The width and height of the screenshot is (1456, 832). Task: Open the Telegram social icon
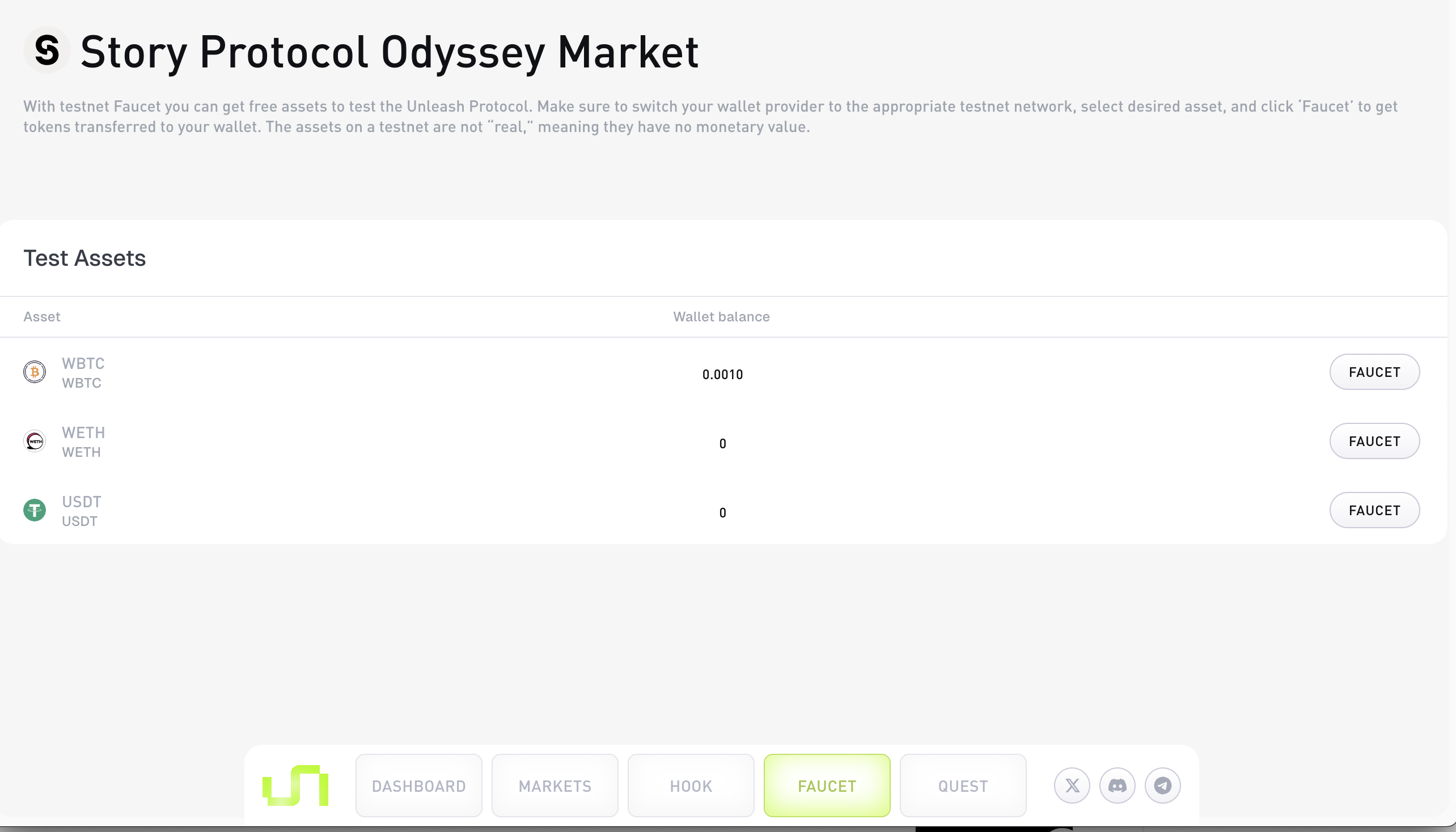(1162, 786)
